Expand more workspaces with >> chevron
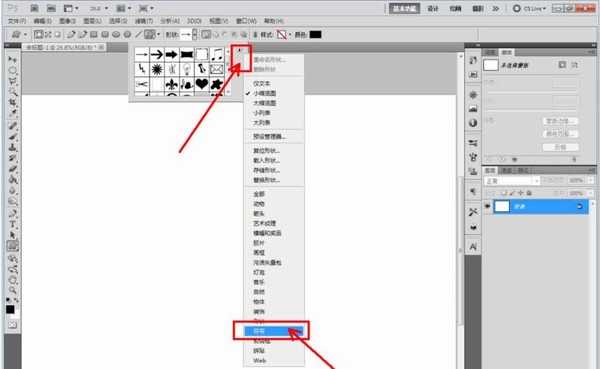Screen dimensions: 600x369 [496, 8]
